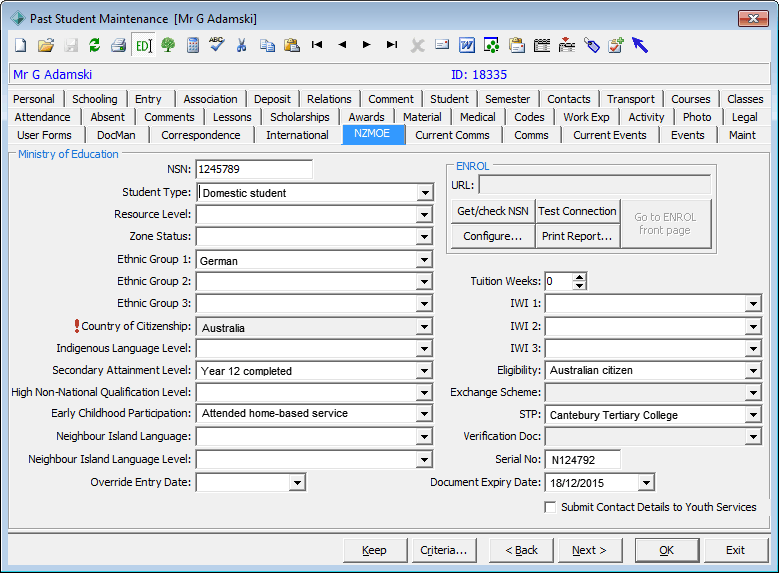
Task: Click the Exit button
Action: click(x=735, y=550)
